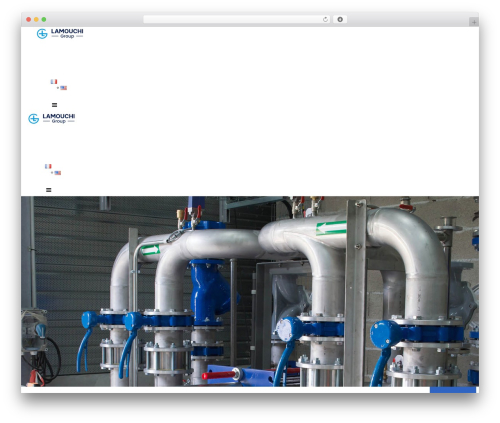Click the browser download indicator button

340,20
